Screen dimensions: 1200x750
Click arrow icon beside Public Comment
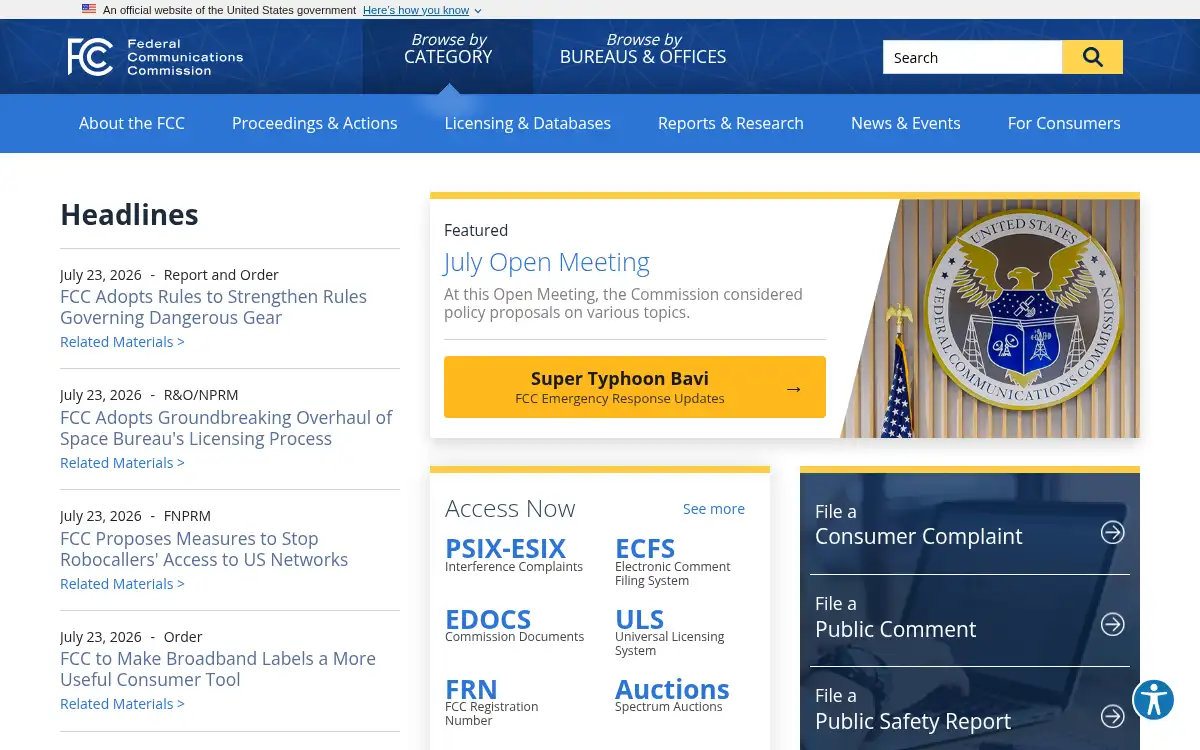click(1113, 624)
